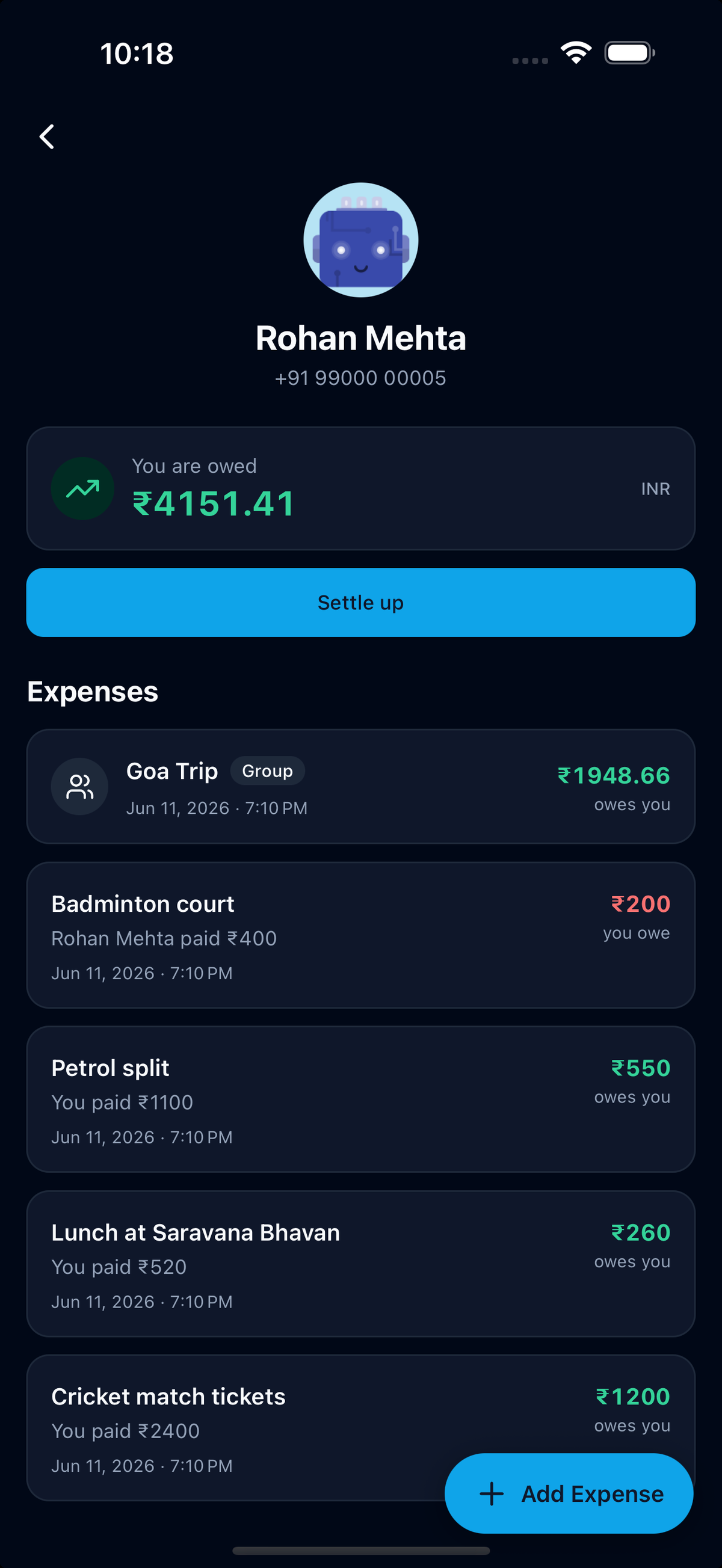Tap the battery indicator icon
Screen dimensions: 722x1568
pyautogui.click(x=629, y=53)
